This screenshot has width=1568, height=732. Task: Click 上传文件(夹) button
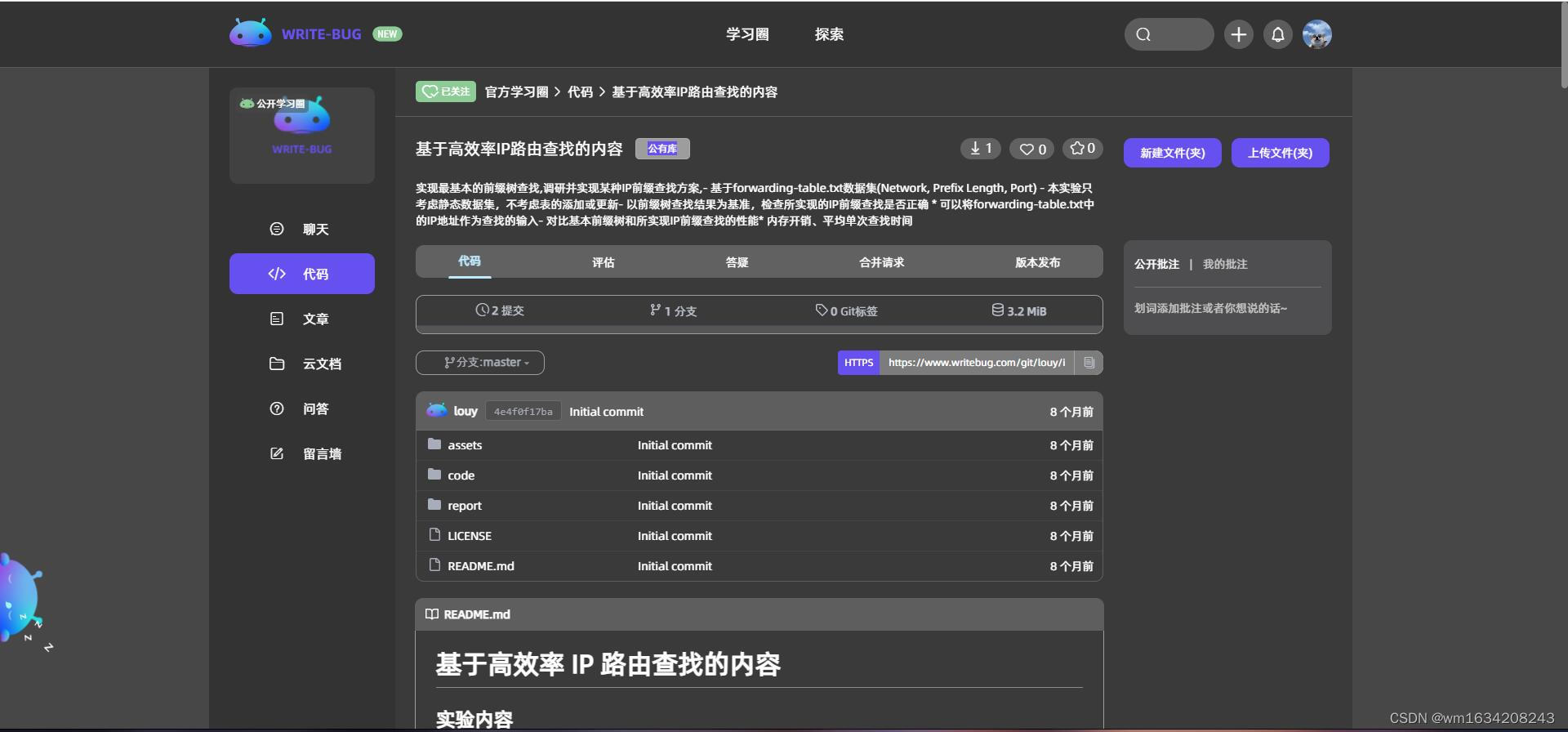coord(1280,153)
